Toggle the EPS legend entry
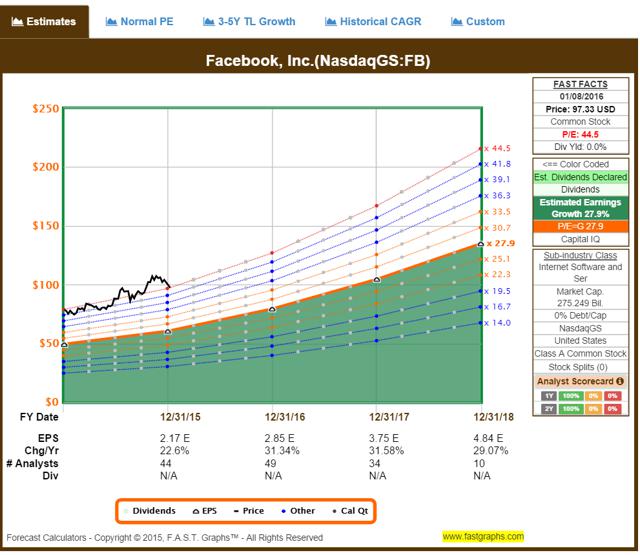Image resolution: width=640 pixels, height=555 pixels. (x=204, y=511)
